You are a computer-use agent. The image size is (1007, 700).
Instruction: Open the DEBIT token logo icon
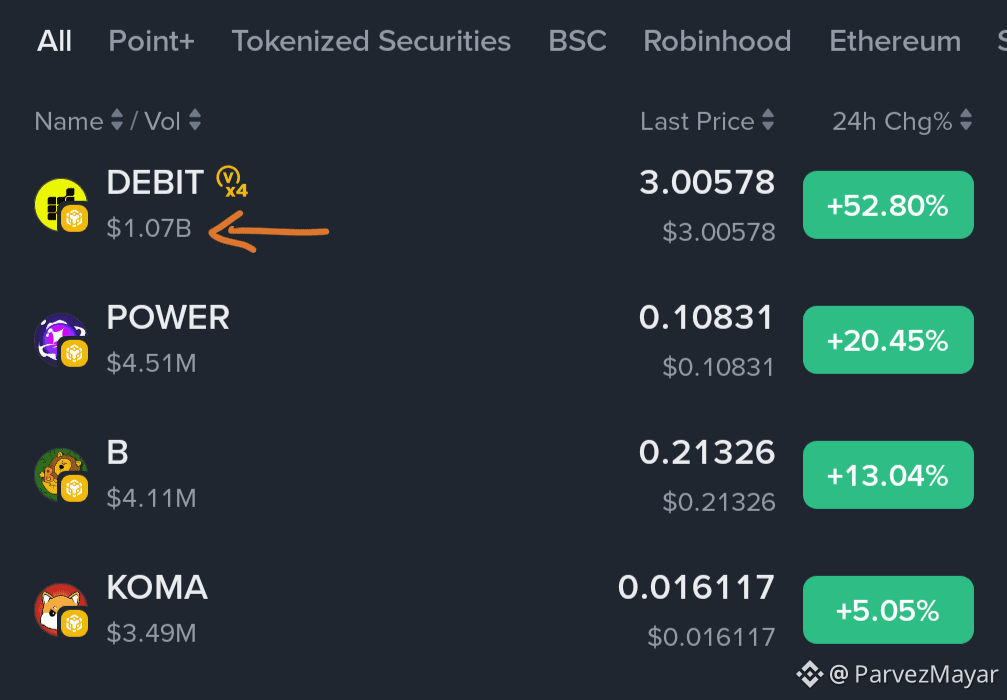coord(61,205)
